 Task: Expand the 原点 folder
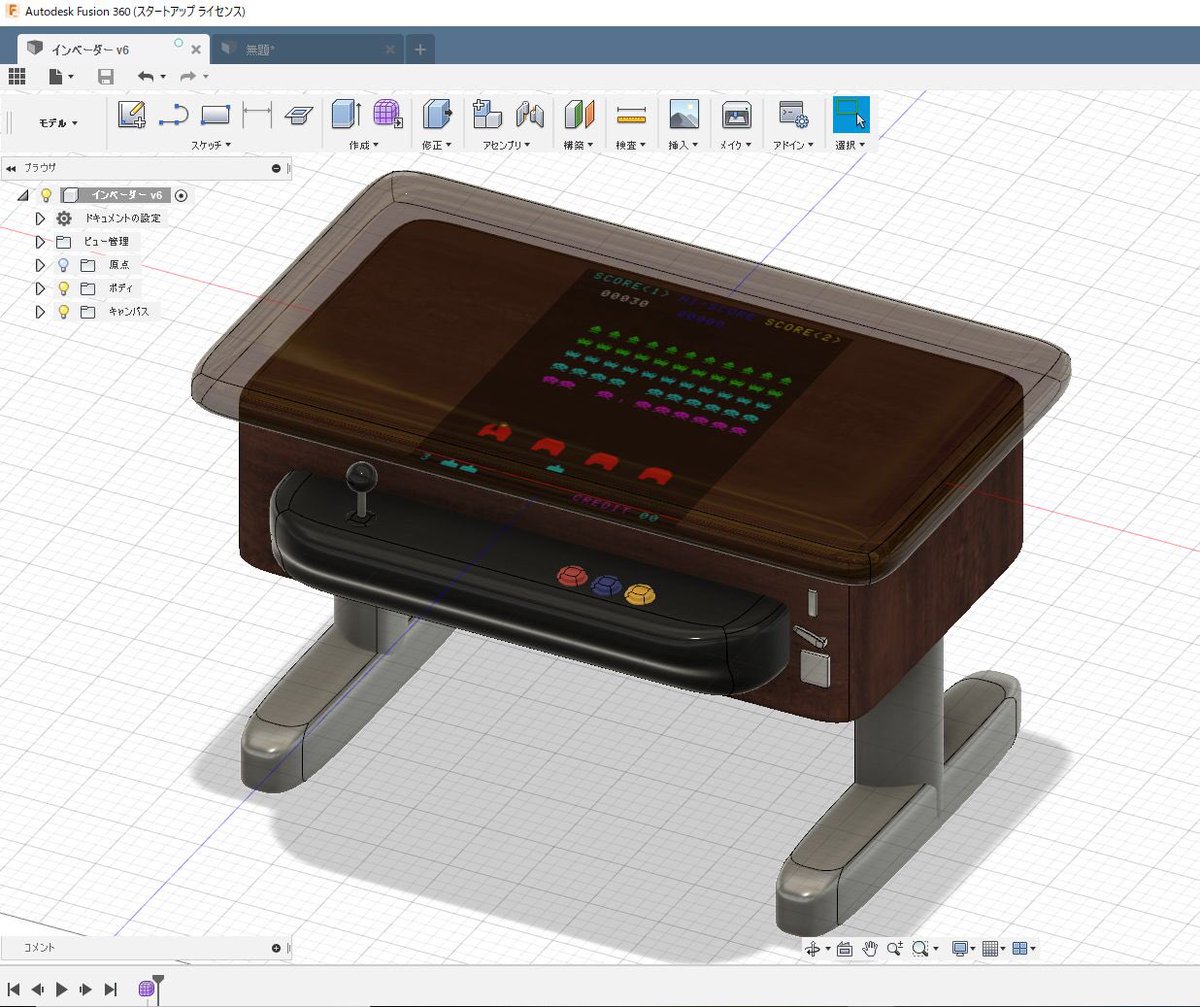tap(40, 265)
